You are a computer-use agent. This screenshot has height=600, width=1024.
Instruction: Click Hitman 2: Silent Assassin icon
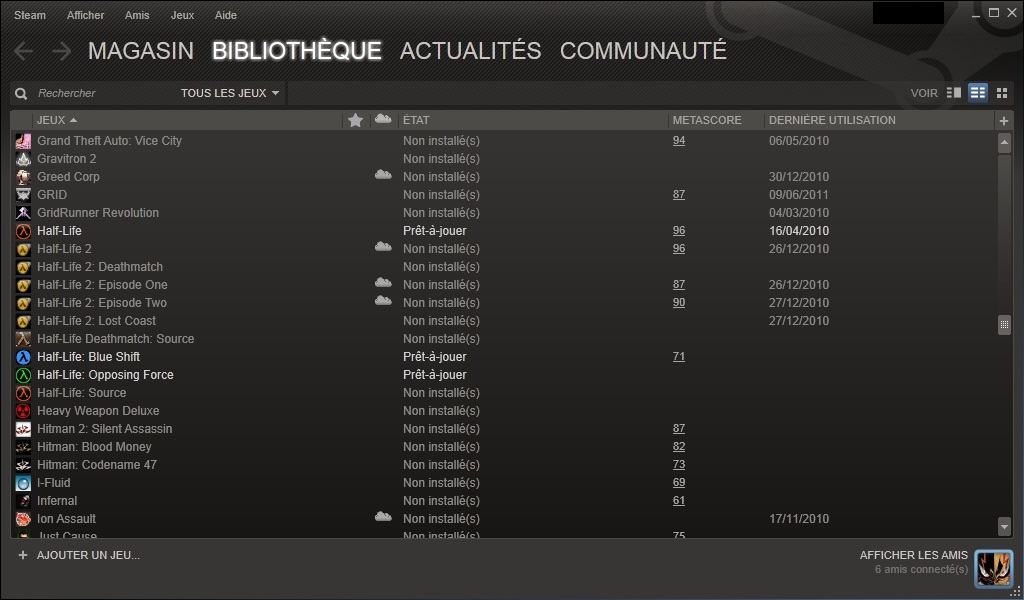(23, 429)
